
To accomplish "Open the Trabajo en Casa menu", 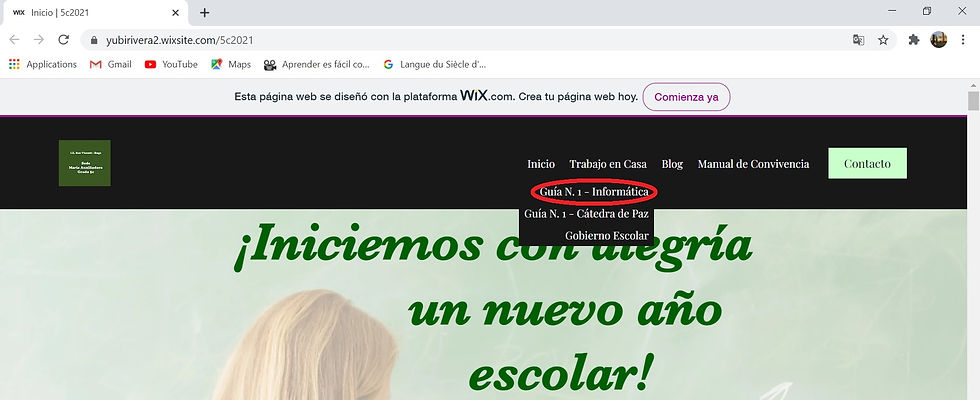I will click(608, 164).
